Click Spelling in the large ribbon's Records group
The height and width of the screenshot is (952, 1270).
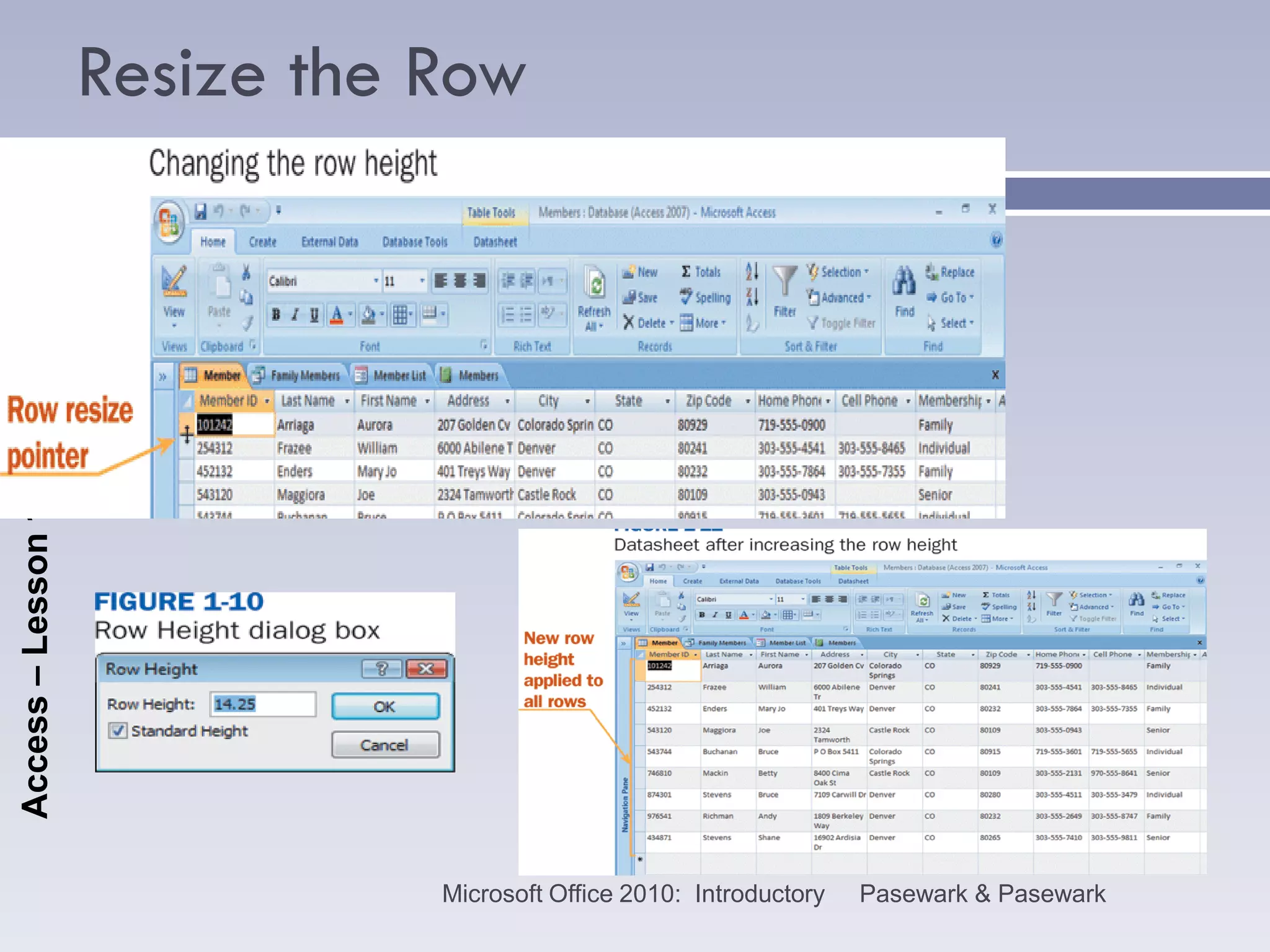(x=705, y=297)
